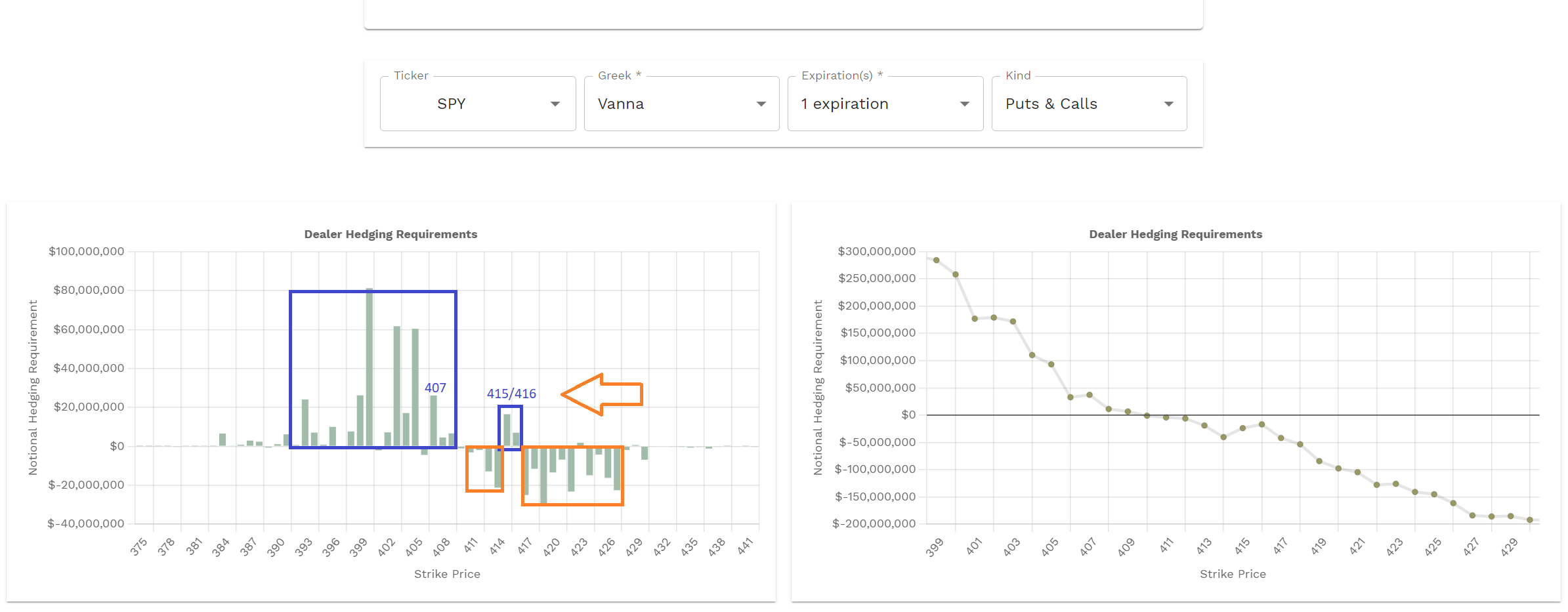The width and height of the screenshot is (1568, 612).
Task: Click the 375 strike label on the bar chart
Action: (x=138, y=547)
